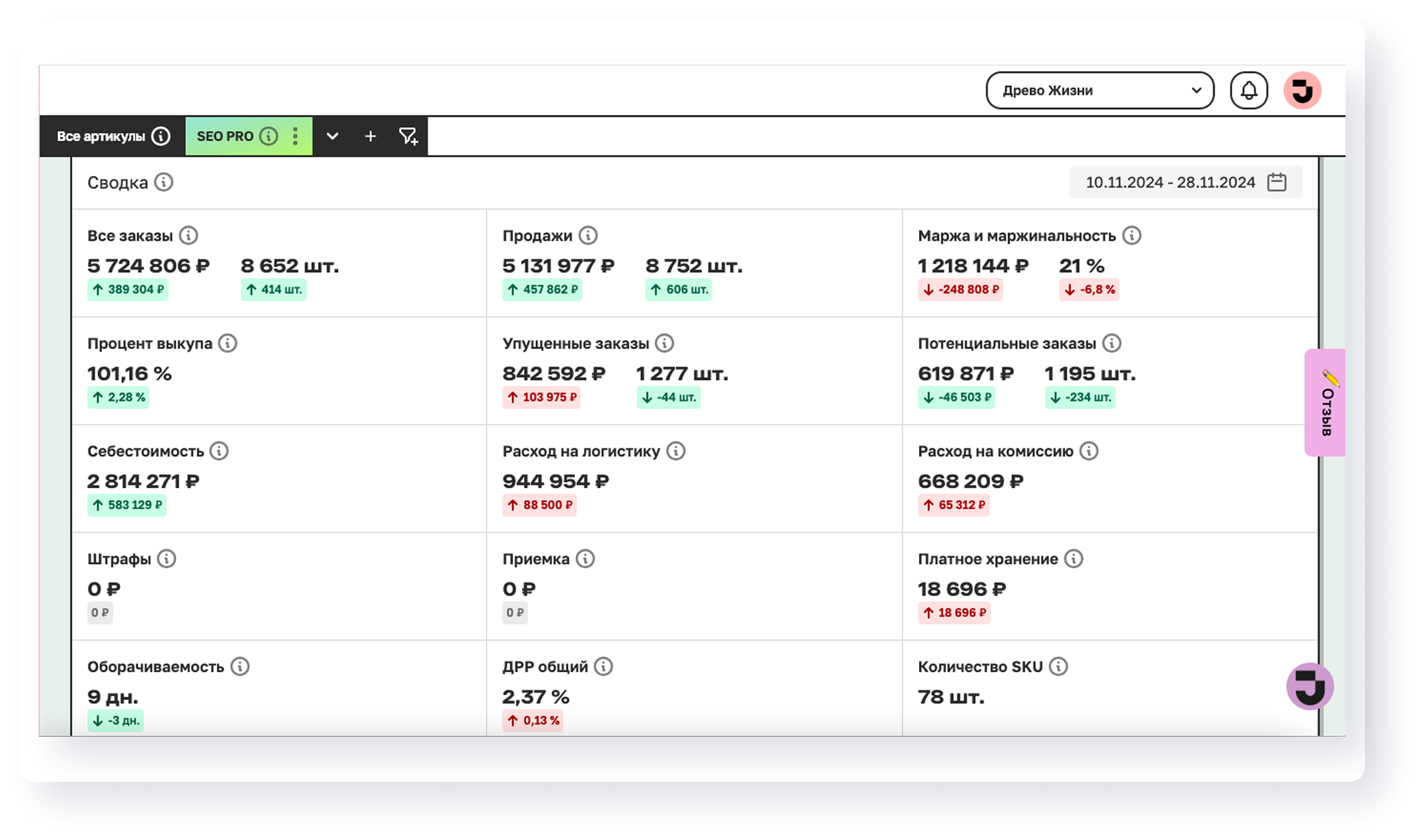This screenshot has height=840, width=1423.
Task: Select the -3 дн. turnover change badge
Action: [x=116, y=721]
